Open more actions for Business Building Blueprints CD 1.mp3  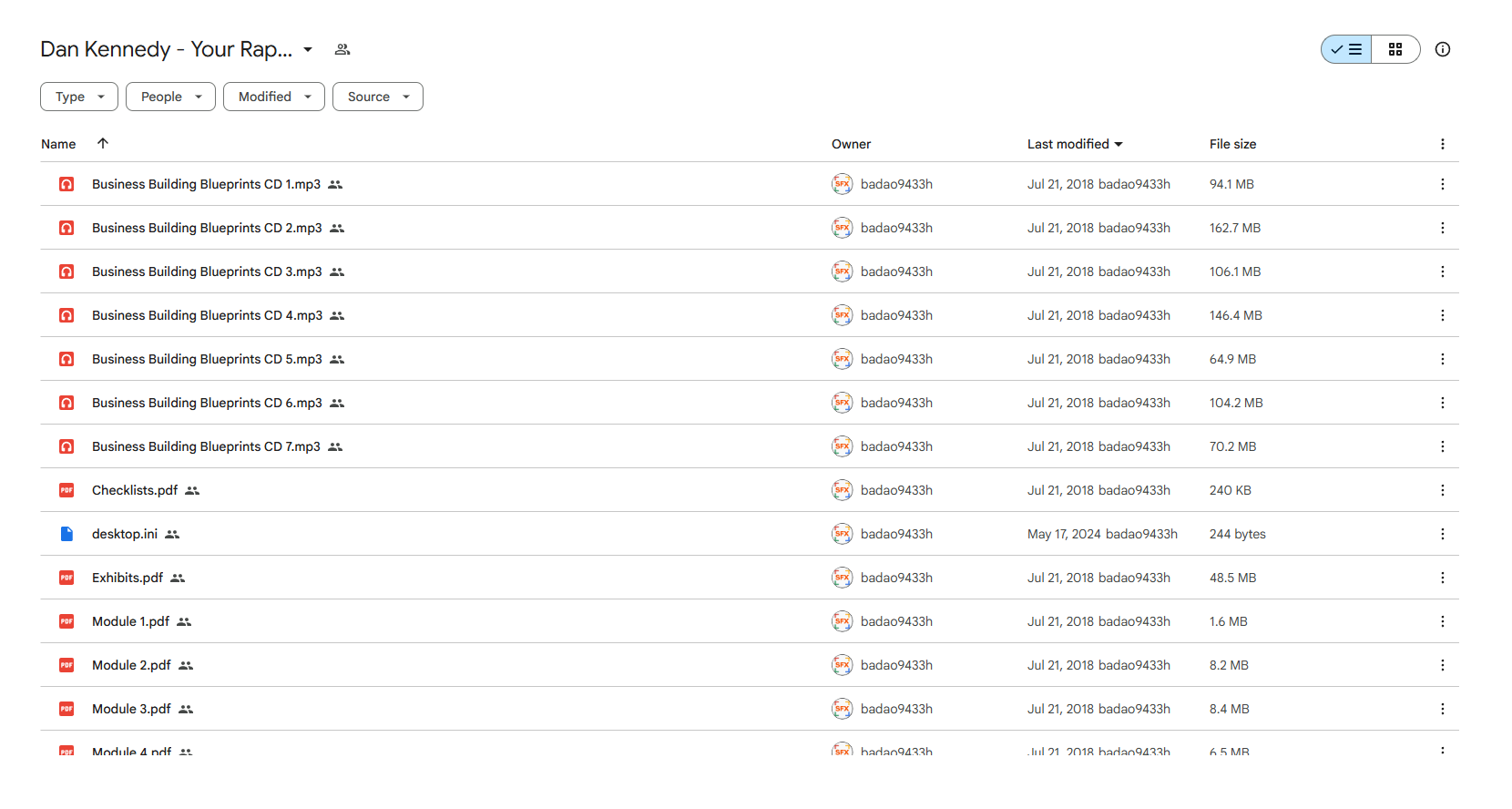coord(1443,184)
